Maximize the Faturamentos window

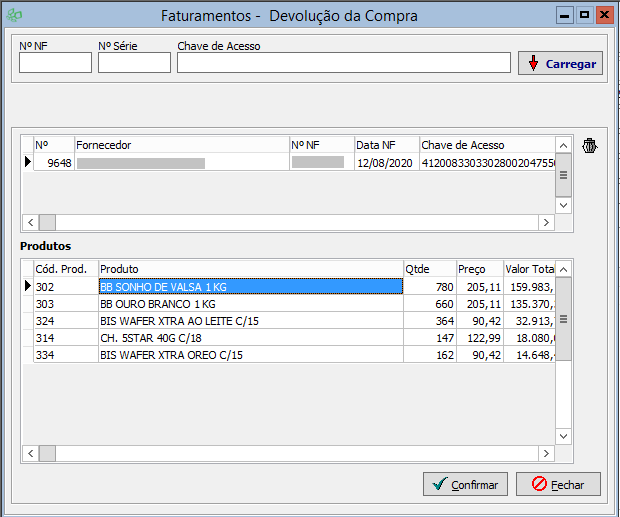[x=585, y=16]
